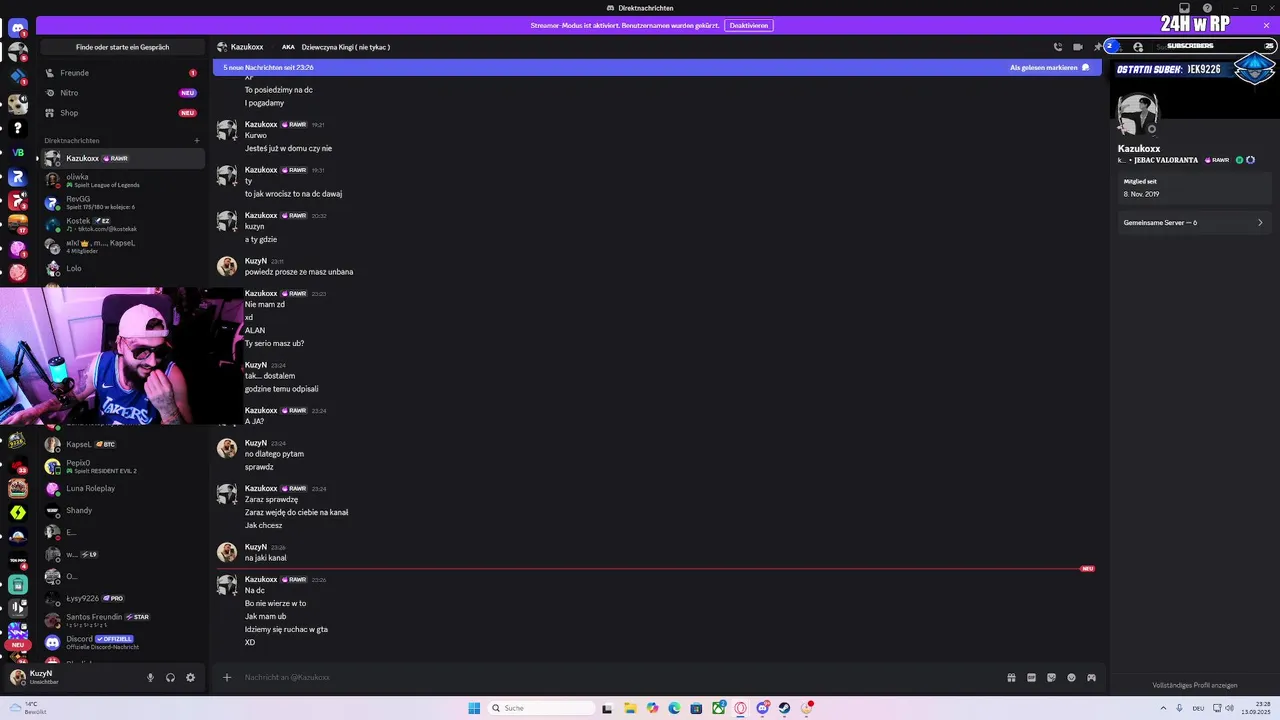Open the gift icon in message bar

point(1012,678)
